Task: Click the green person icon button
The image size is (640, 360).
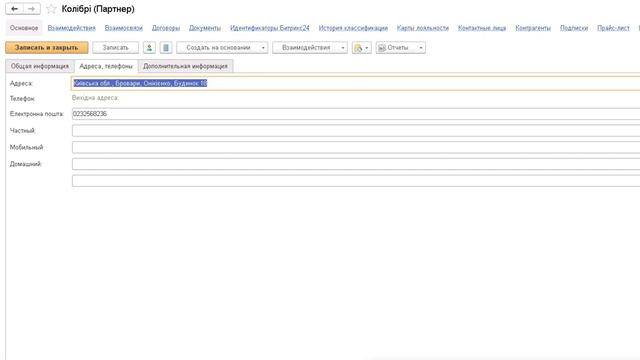Action: click(x=149, y=48)
